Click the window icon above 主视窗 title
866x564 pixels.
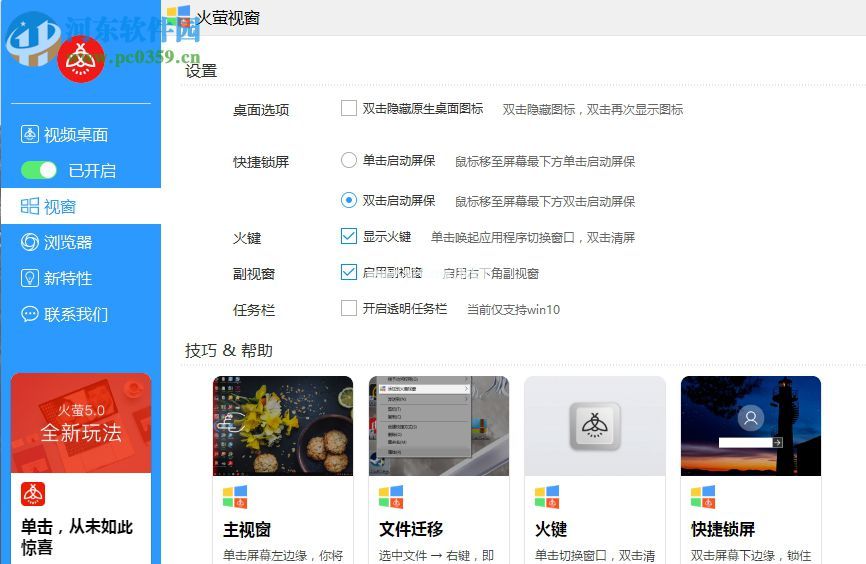pyautogui.click(x=235, y=497)
